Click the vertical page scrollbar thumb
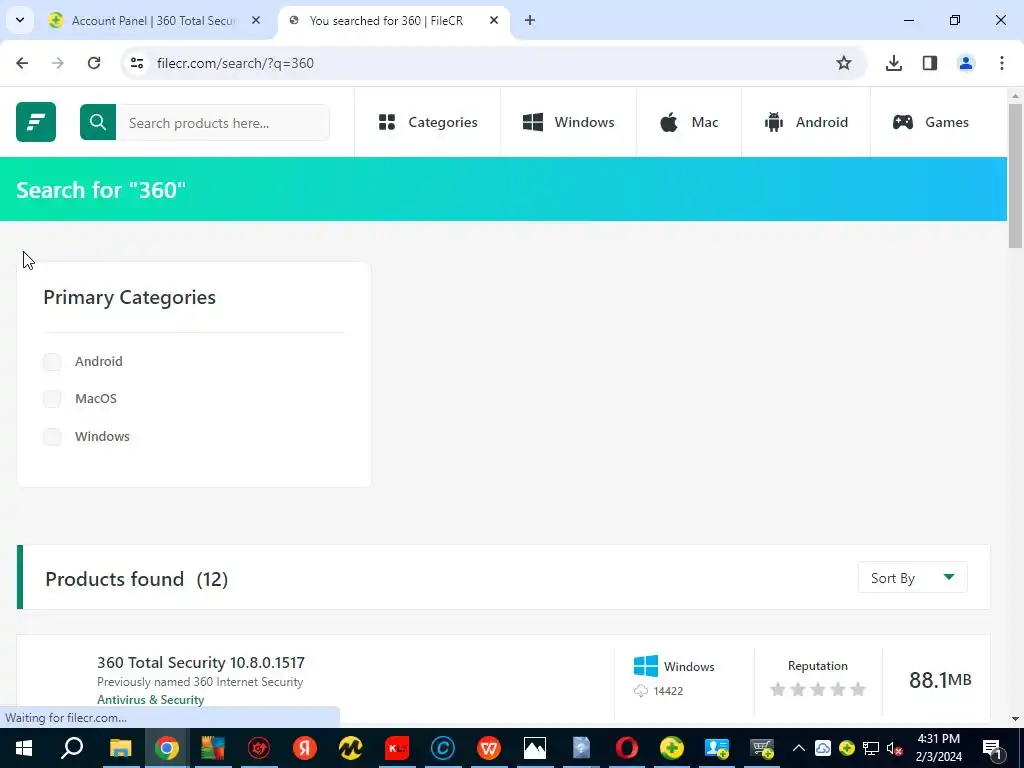This screenshot has width=1024, height=768. 1015,176
